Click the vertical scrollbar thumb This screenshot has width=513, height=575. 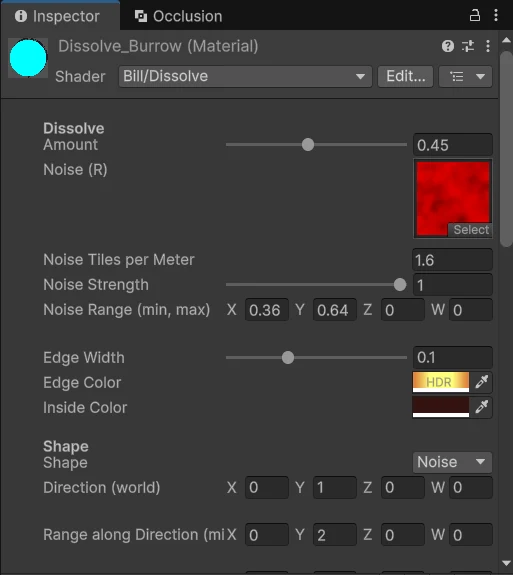pos(506,149)
